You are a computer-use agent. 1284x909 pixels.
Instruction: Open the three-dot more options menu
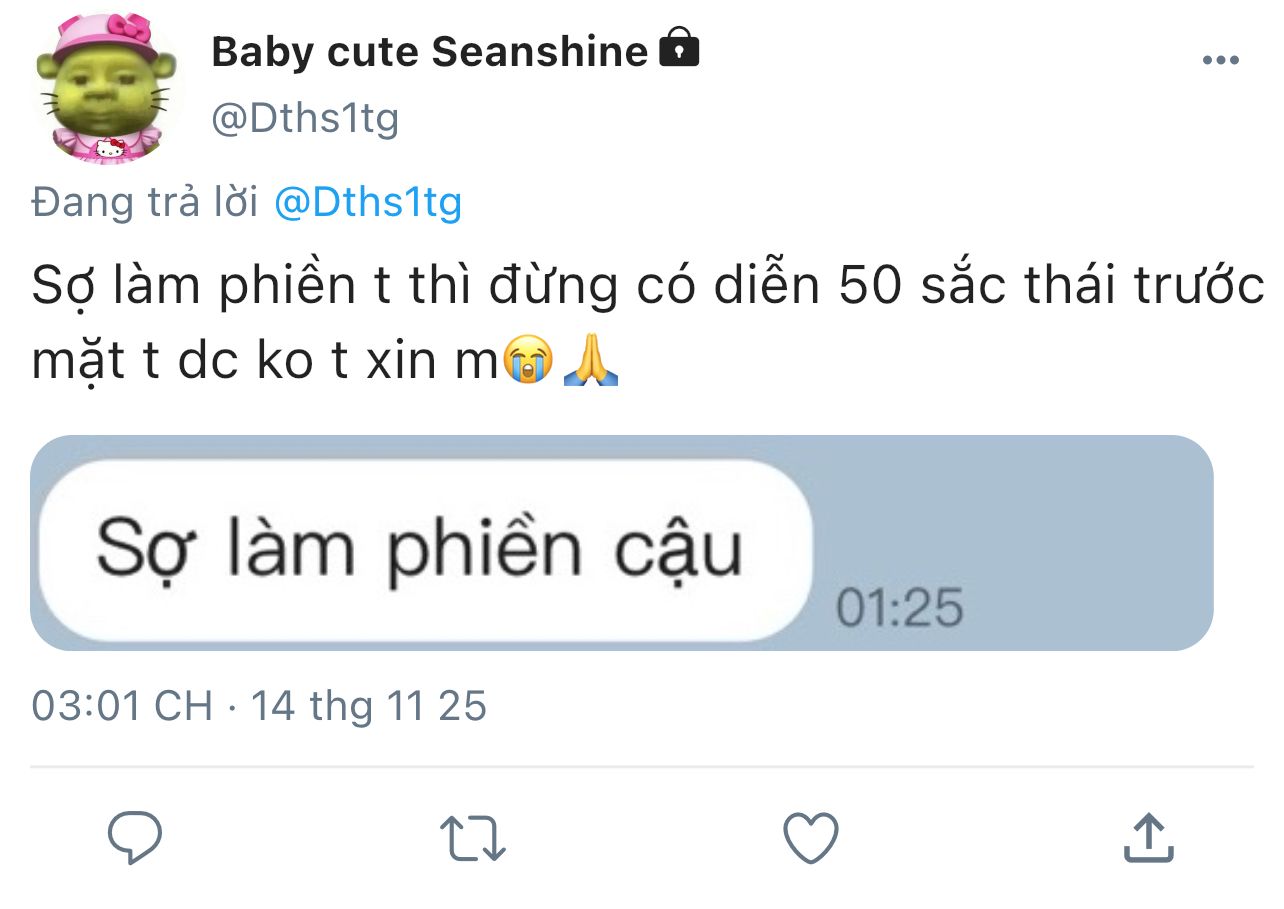pyautogui.click(x=1220, y=60)
